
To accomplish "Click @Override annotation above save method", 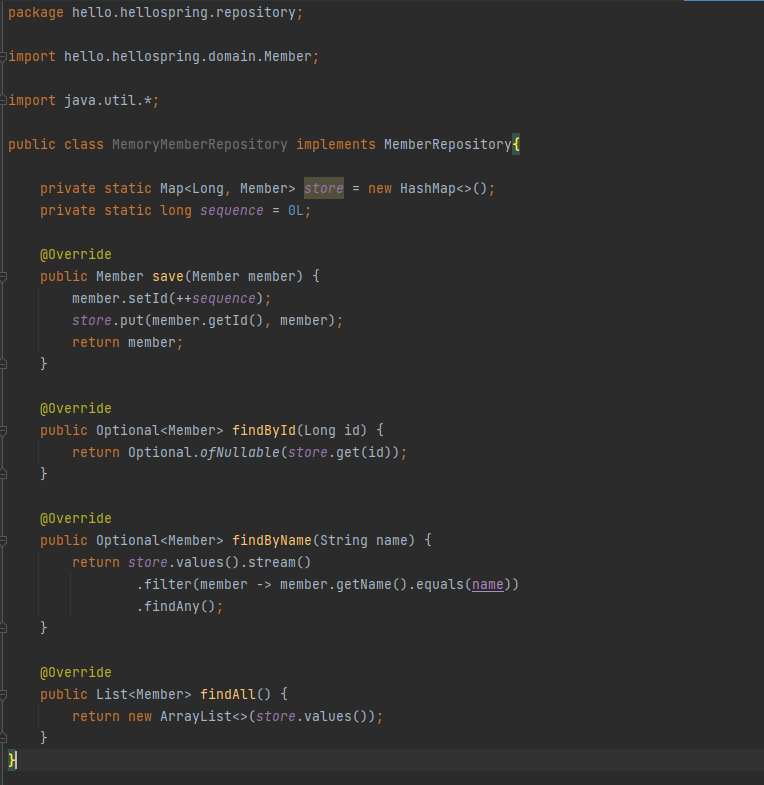I will [76, 255].
